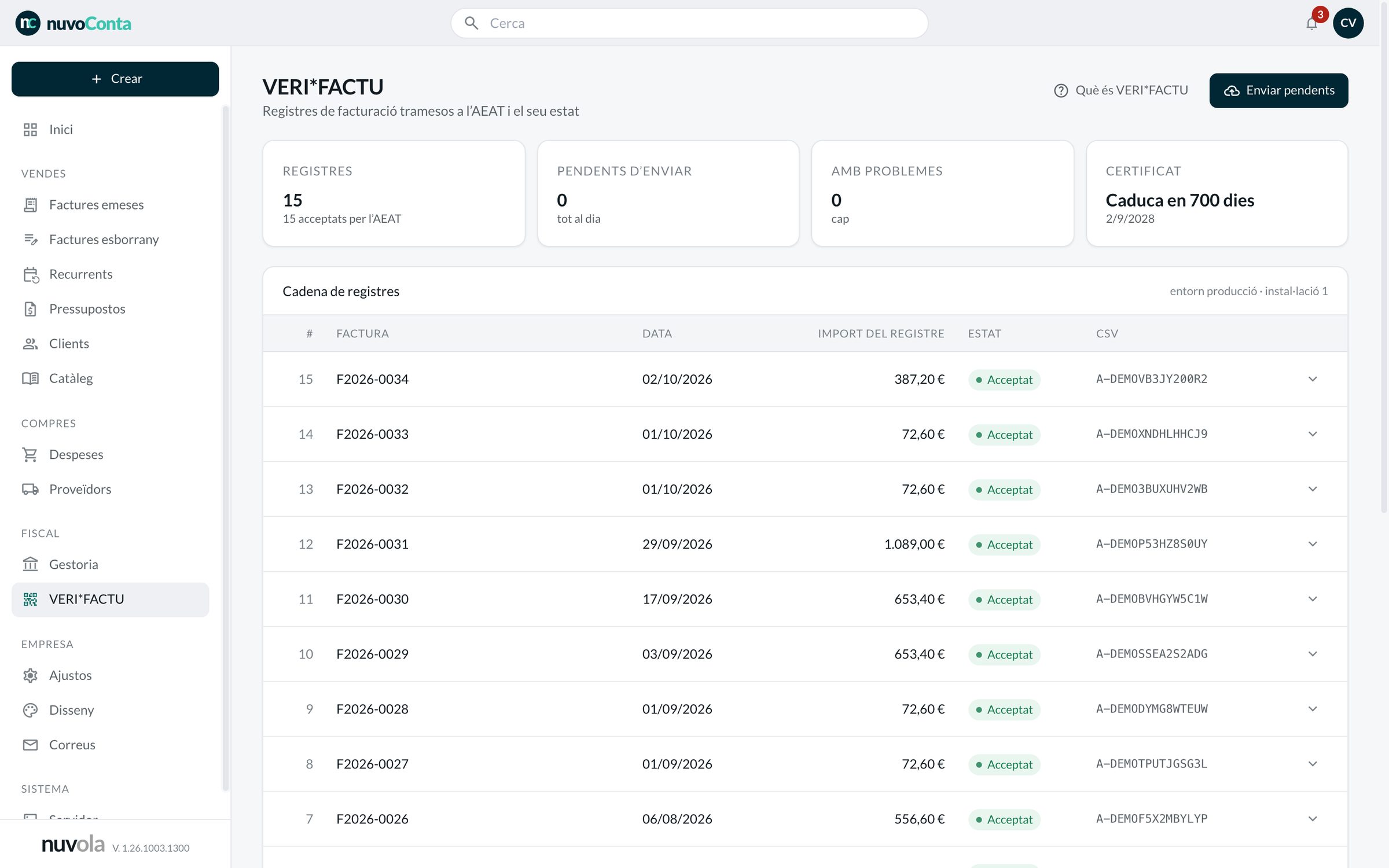Image resolution: width=1389 pixels, height=868 pixels.
Task: Open Pressupostos in the sidebar
Action: (110, 309)
